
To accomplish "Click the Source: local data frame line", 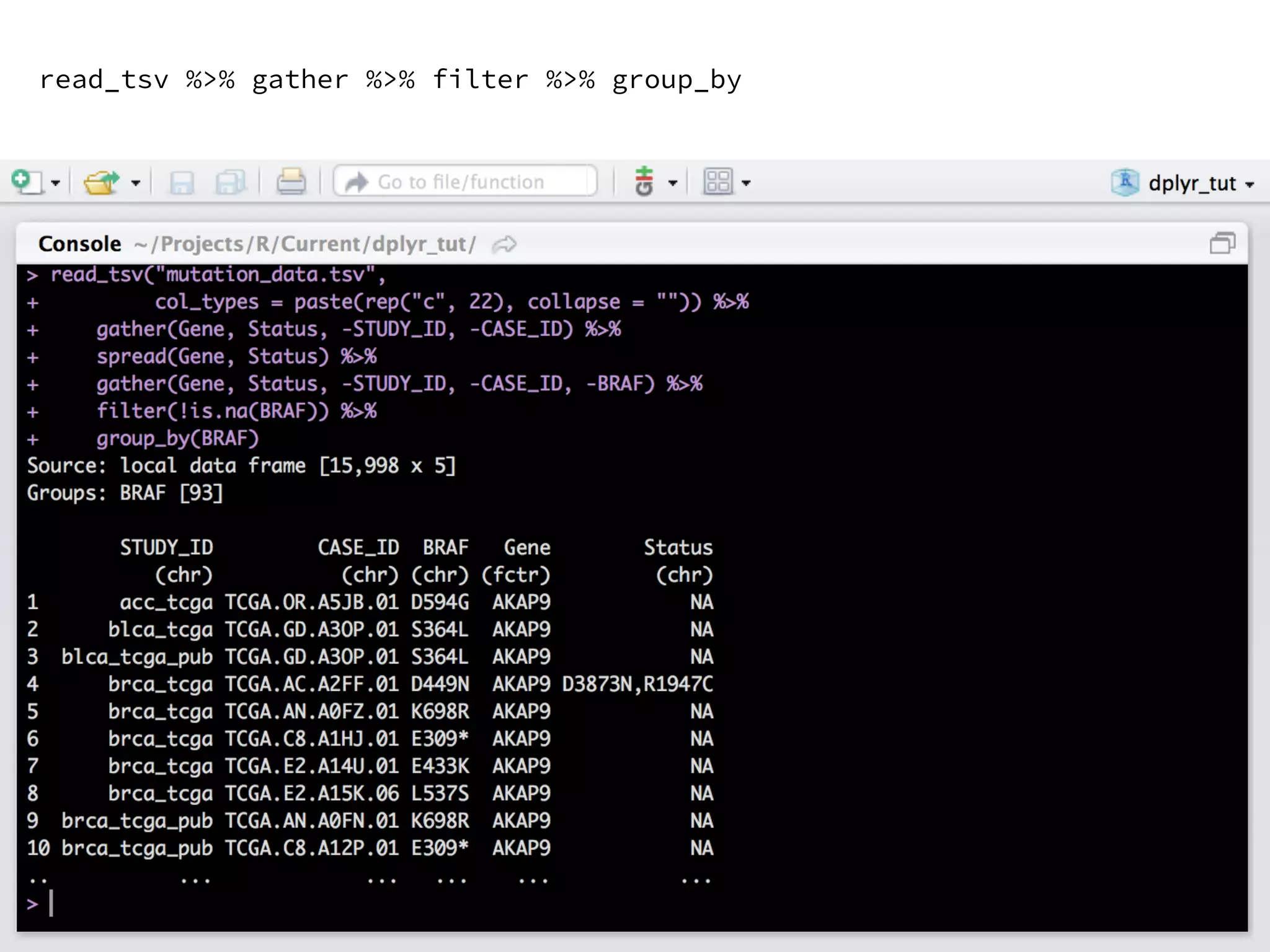I will [241, 465].
